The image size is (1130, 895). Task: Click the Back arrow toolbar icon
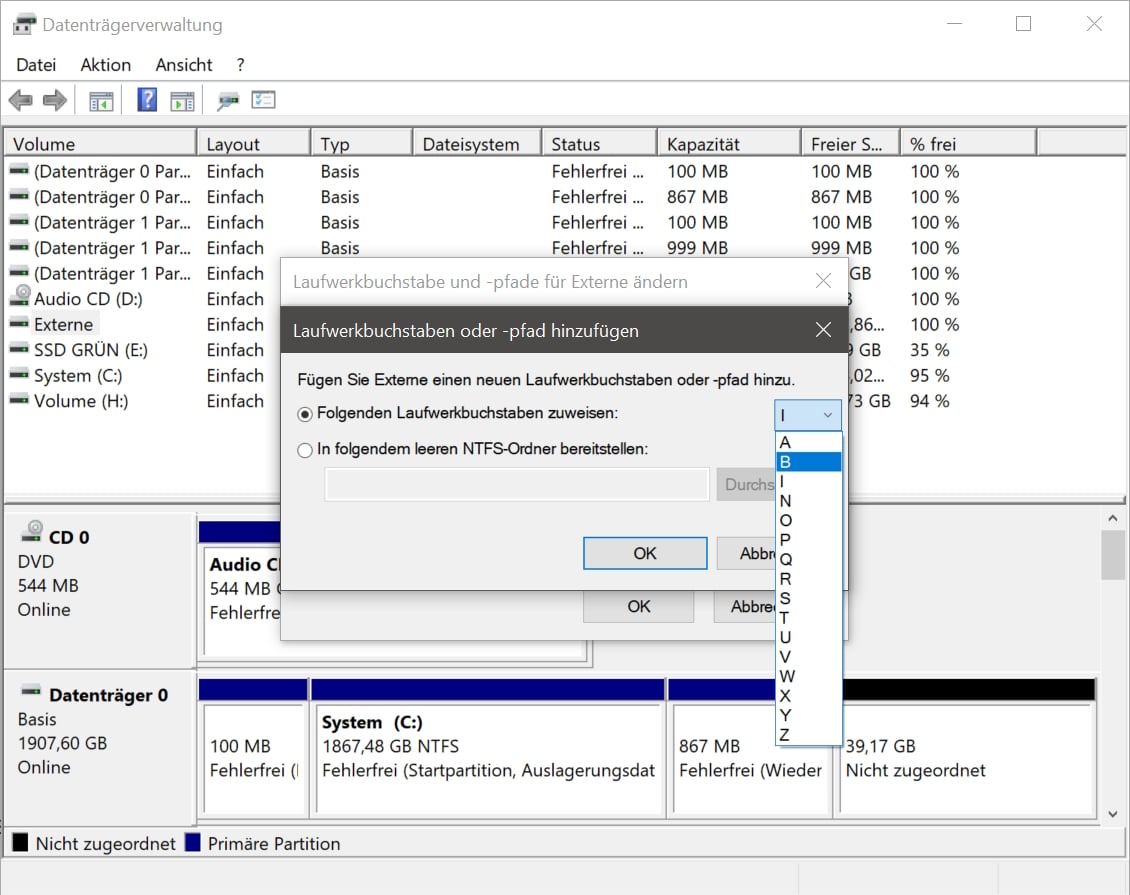click(21, 100)
